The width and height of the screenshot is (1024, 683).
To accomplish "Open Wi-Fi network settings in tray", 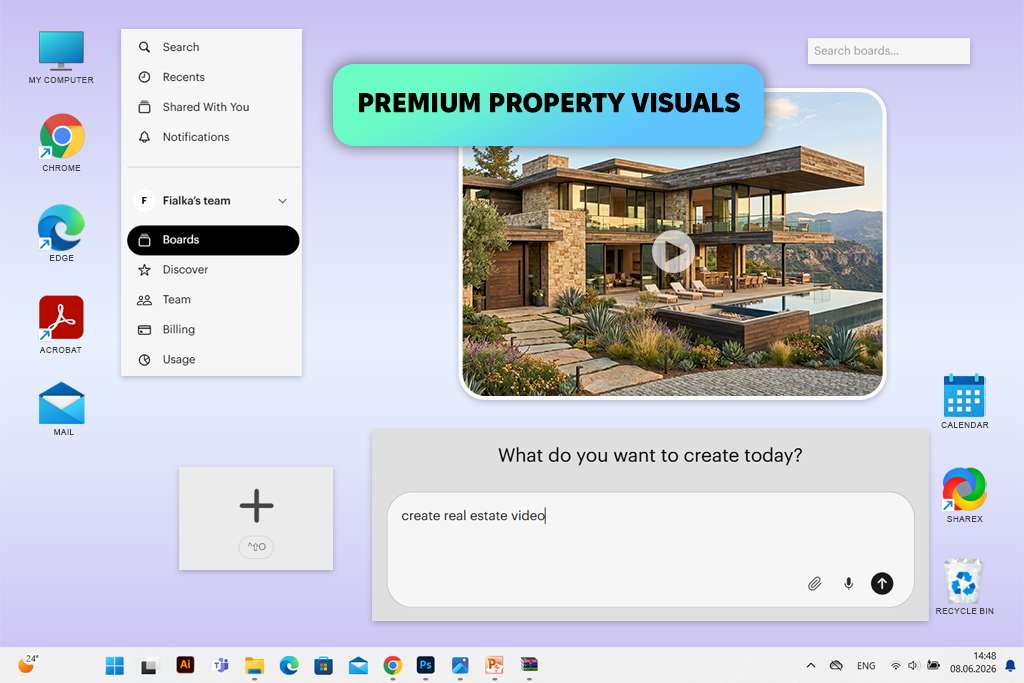I will [x=895, y=665].
